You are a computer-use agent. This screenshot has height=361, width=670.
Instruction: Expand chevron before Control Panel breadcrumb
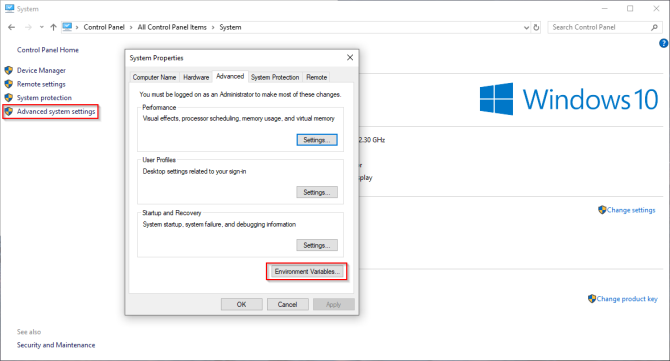tap(77, 27)
